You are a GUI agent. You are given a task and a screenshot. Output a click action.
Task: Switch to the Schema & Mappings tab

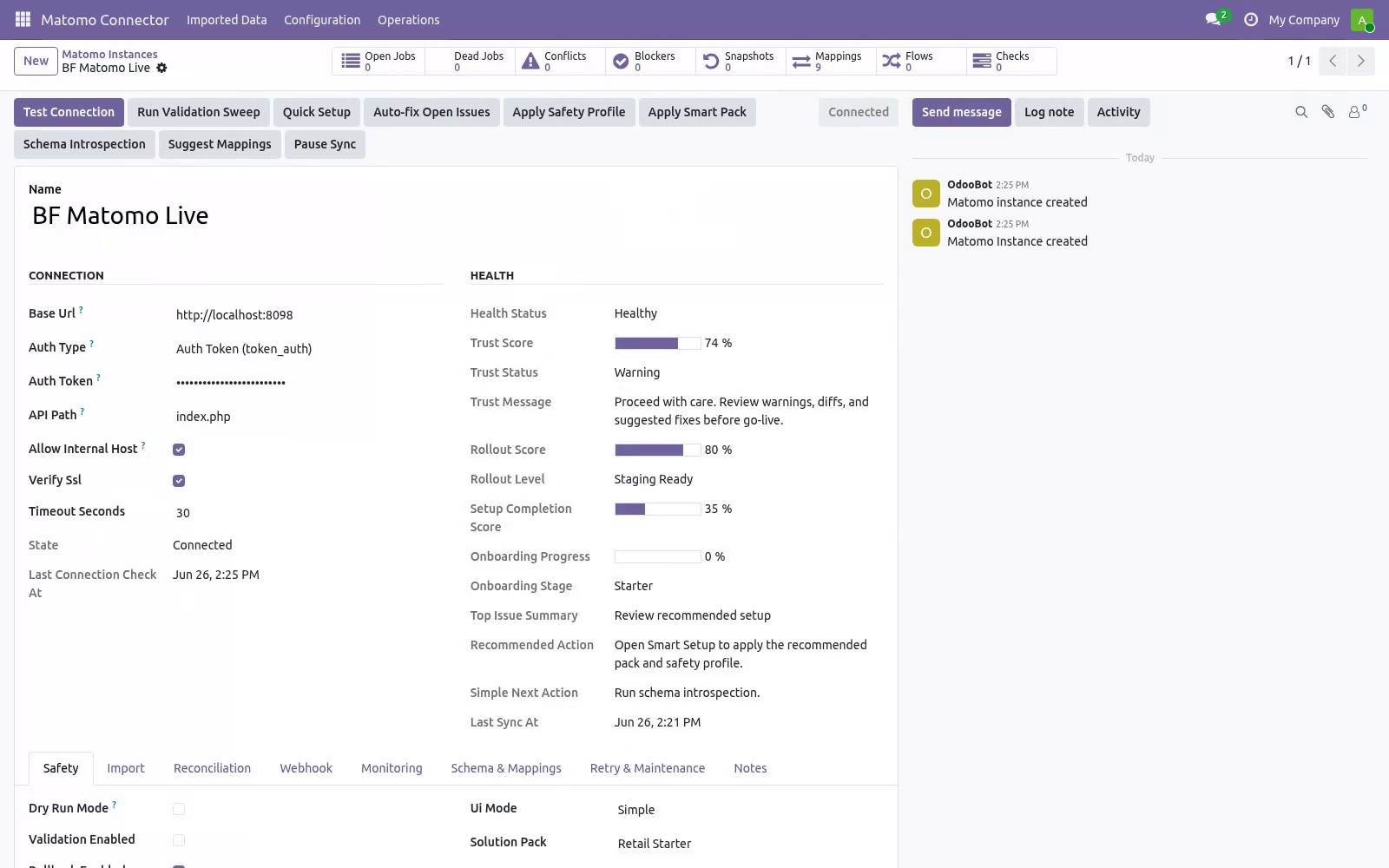click(x=506, y=768)
